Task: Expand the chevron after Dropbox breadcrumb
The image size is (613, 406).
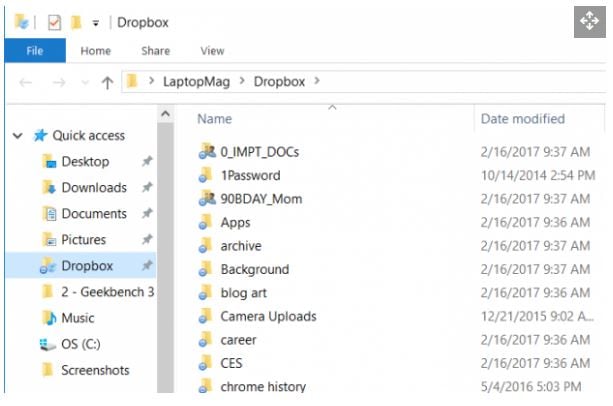Action: coord(317,81)
